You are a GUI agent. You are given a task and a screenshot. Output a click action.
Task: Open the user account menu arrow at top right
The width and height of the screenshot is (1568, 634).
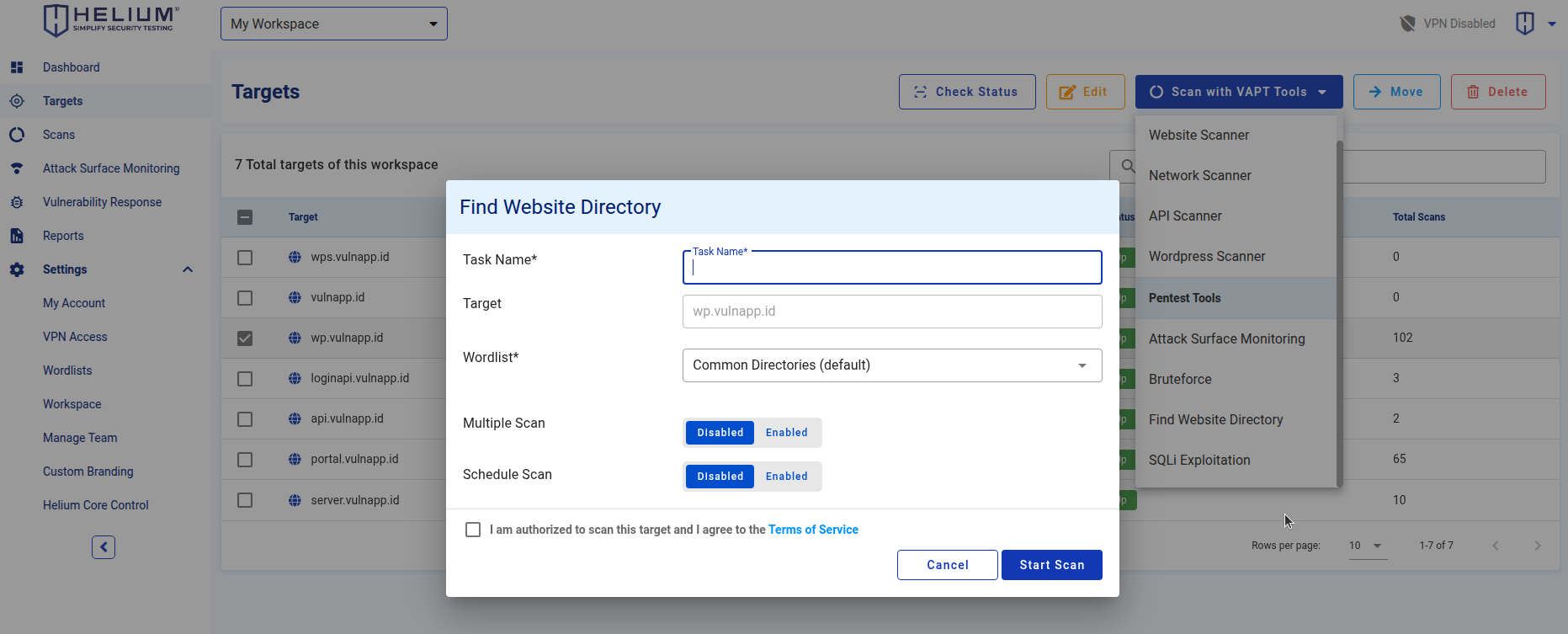point(1552,24)
